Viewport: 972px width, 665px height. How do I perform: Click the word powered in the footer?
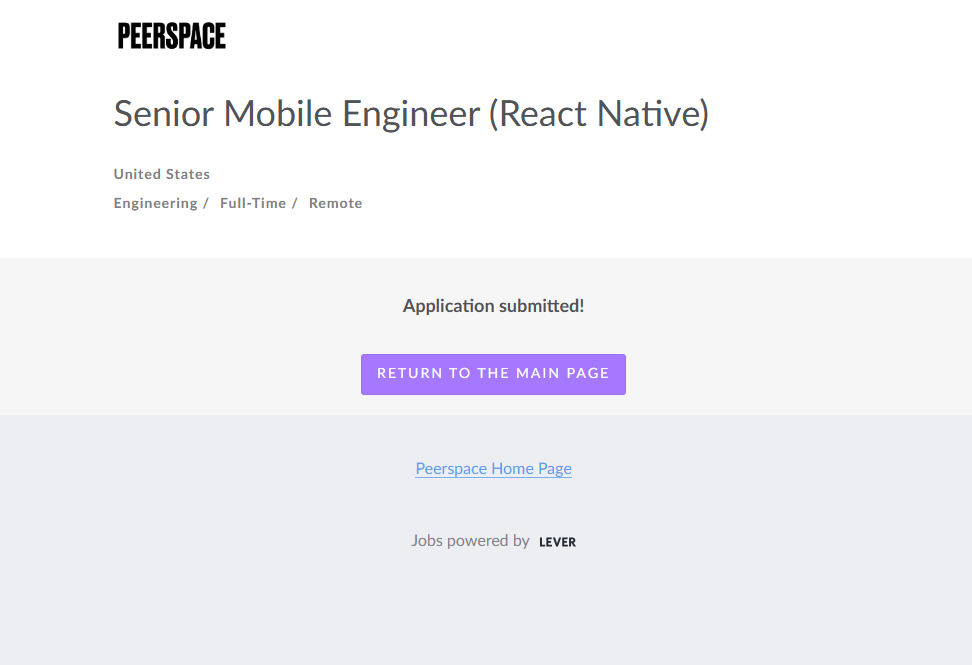pos(478,541)
